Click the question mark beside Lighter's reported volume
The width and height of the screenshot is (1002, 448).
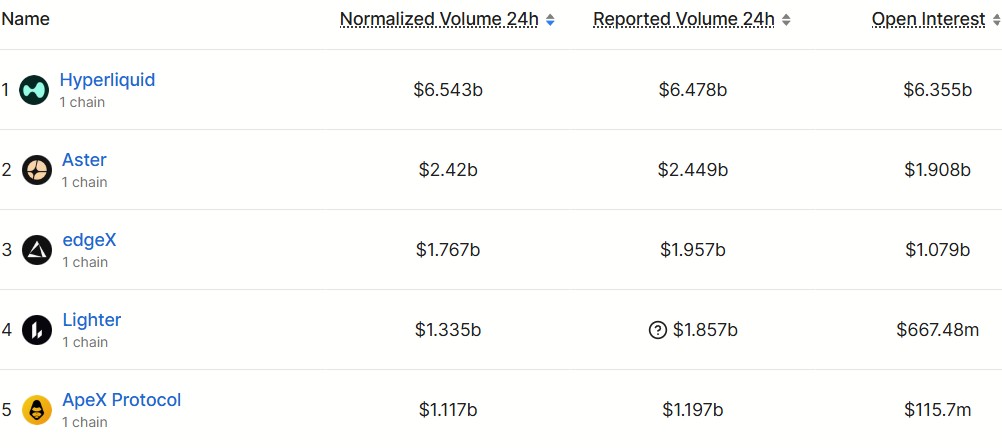pos(657,330)
